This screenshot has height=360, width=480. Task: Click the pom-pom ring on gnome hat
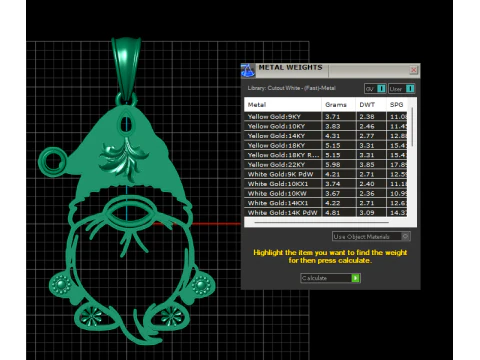point(53,161)
